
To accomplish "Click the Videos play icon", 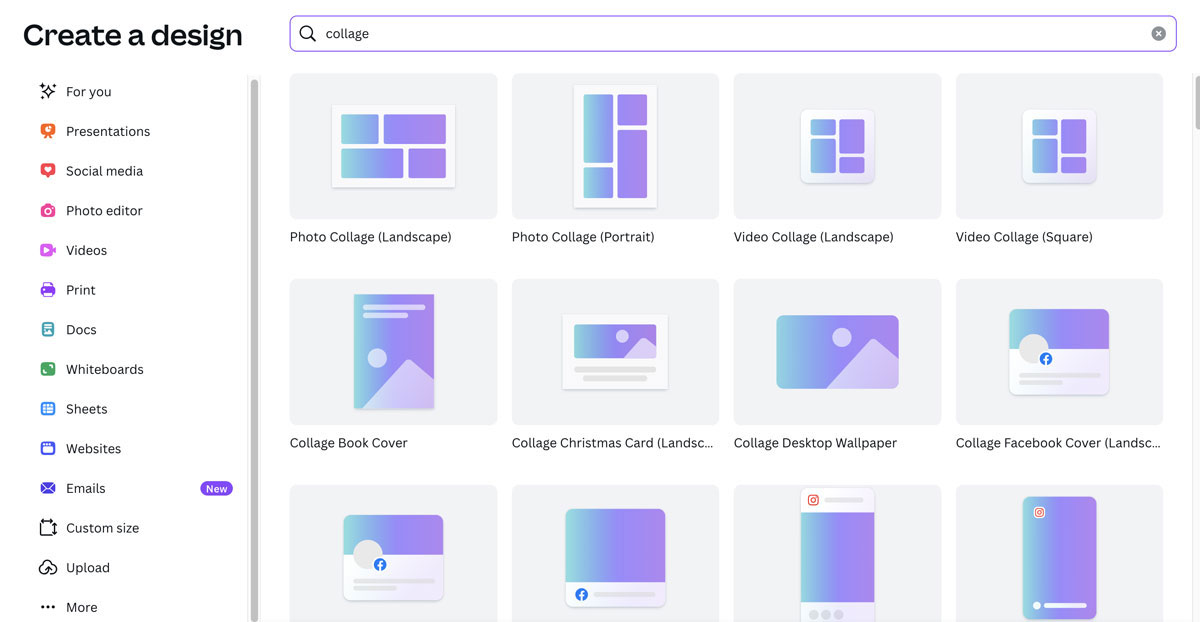I will coord(48,250).
